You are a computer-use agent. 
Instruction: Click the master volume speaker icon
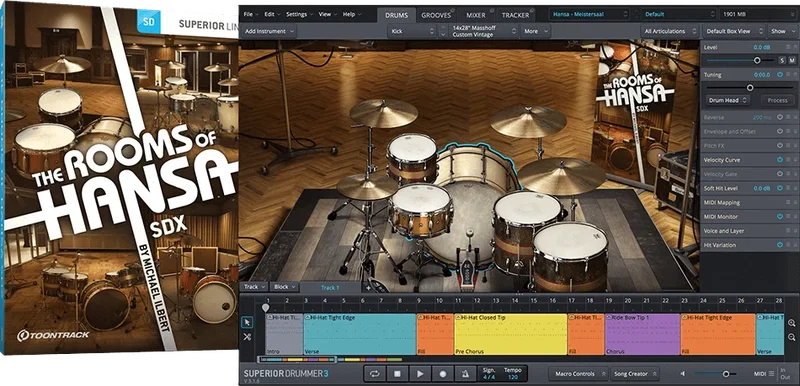(x=683, y=374)
